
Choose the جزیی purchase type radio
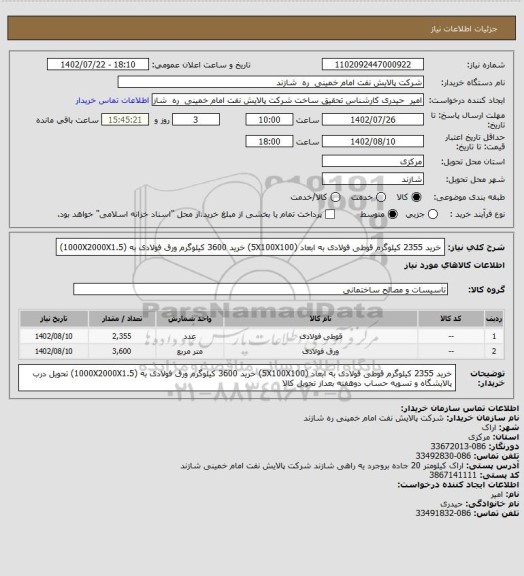click(433, 214)
